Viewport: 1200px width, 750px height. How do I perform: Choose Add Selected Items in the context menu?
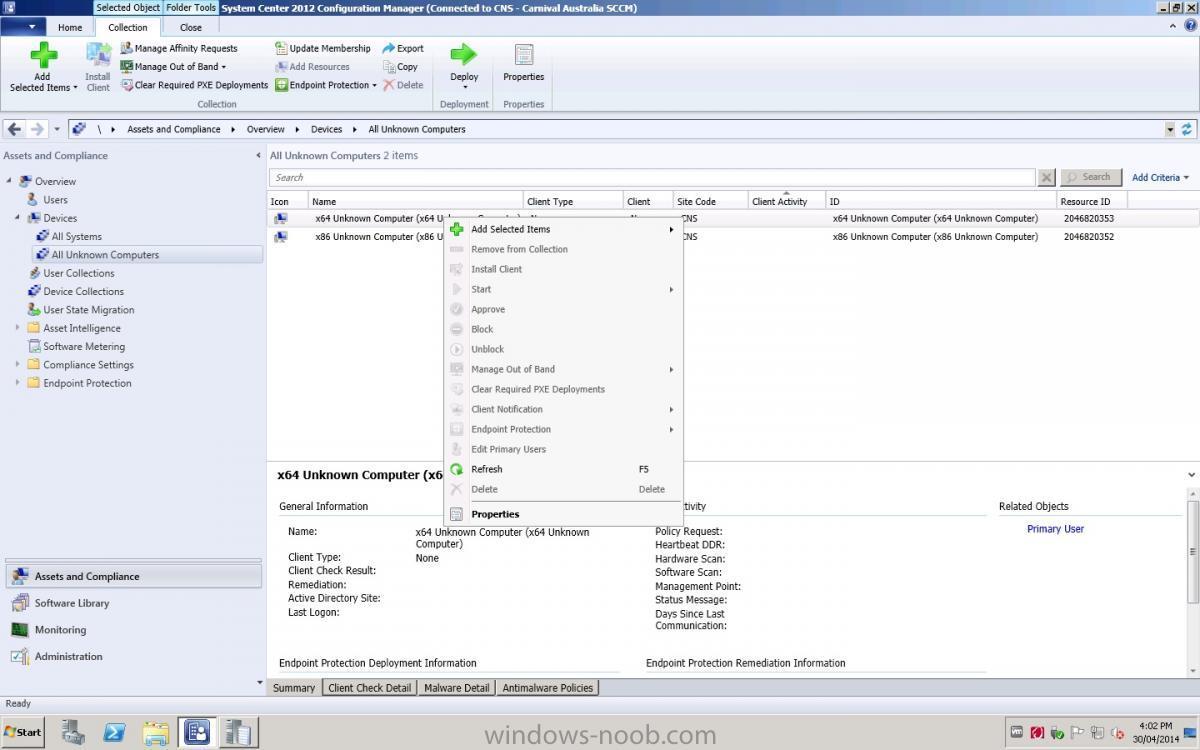pos(563,229)
